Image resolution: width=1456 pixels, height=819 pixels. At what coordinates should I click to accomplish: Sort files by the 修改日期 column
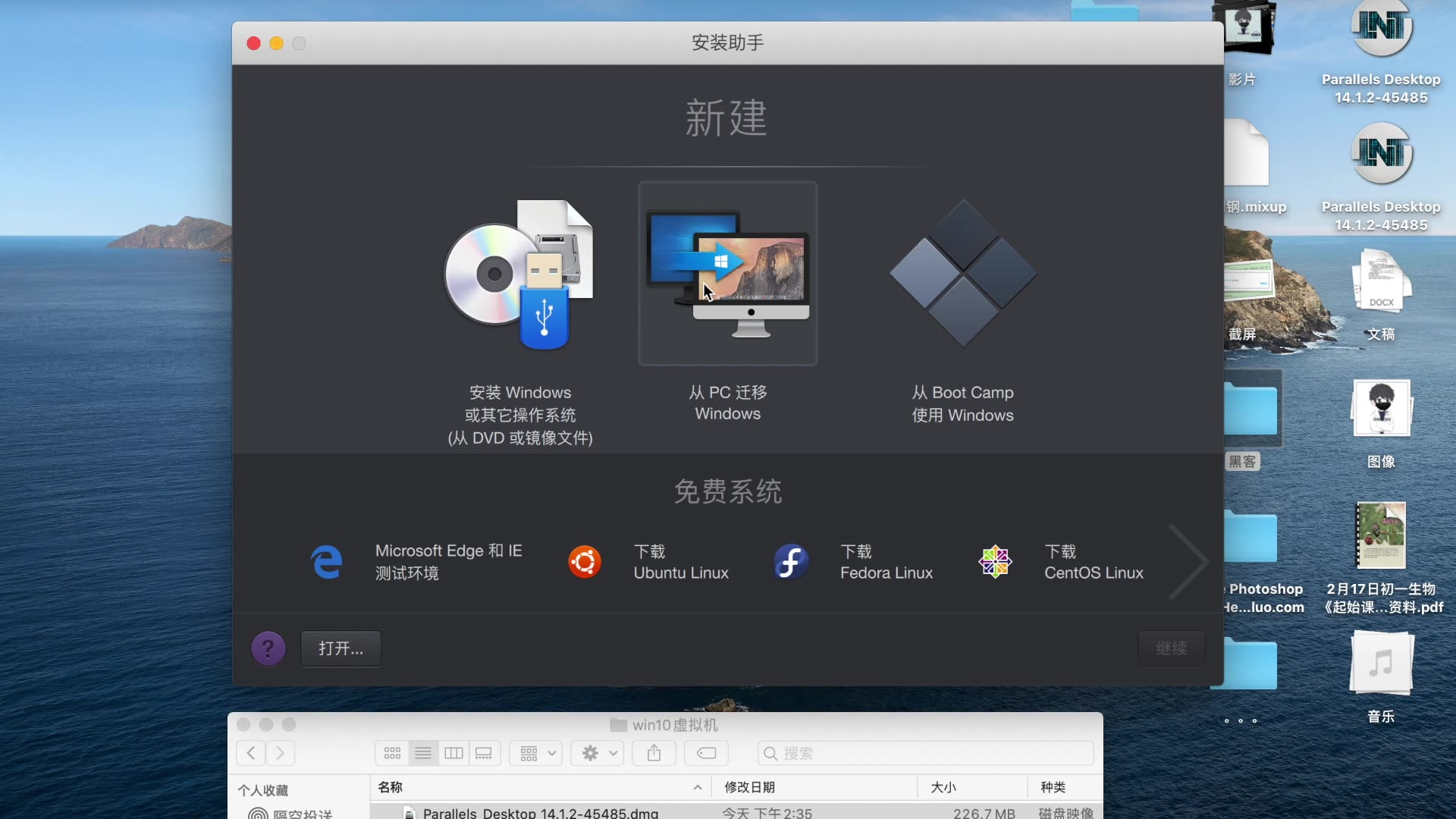click(749, 787)
